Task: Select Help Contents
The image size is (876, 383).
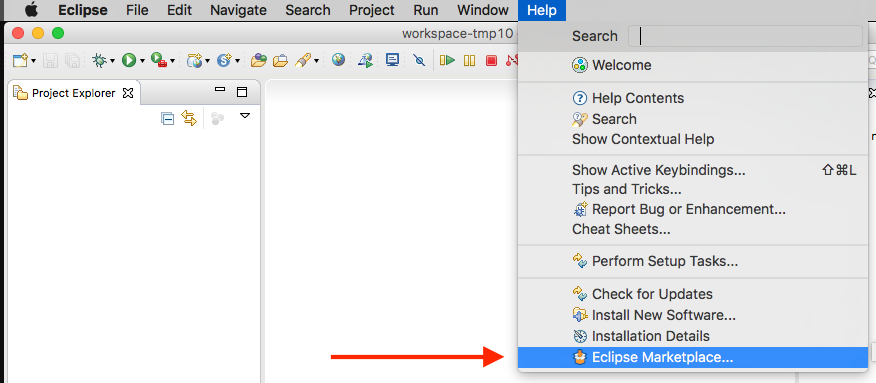Action: (693, 98)
